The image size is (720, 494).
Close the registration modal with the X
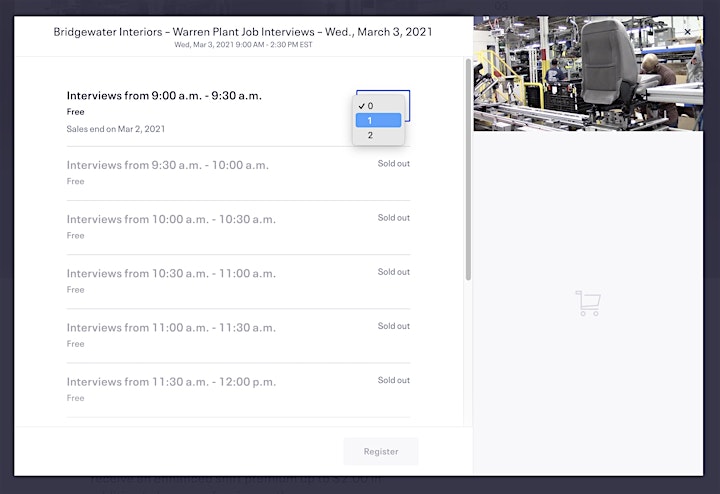coord(687,32)
